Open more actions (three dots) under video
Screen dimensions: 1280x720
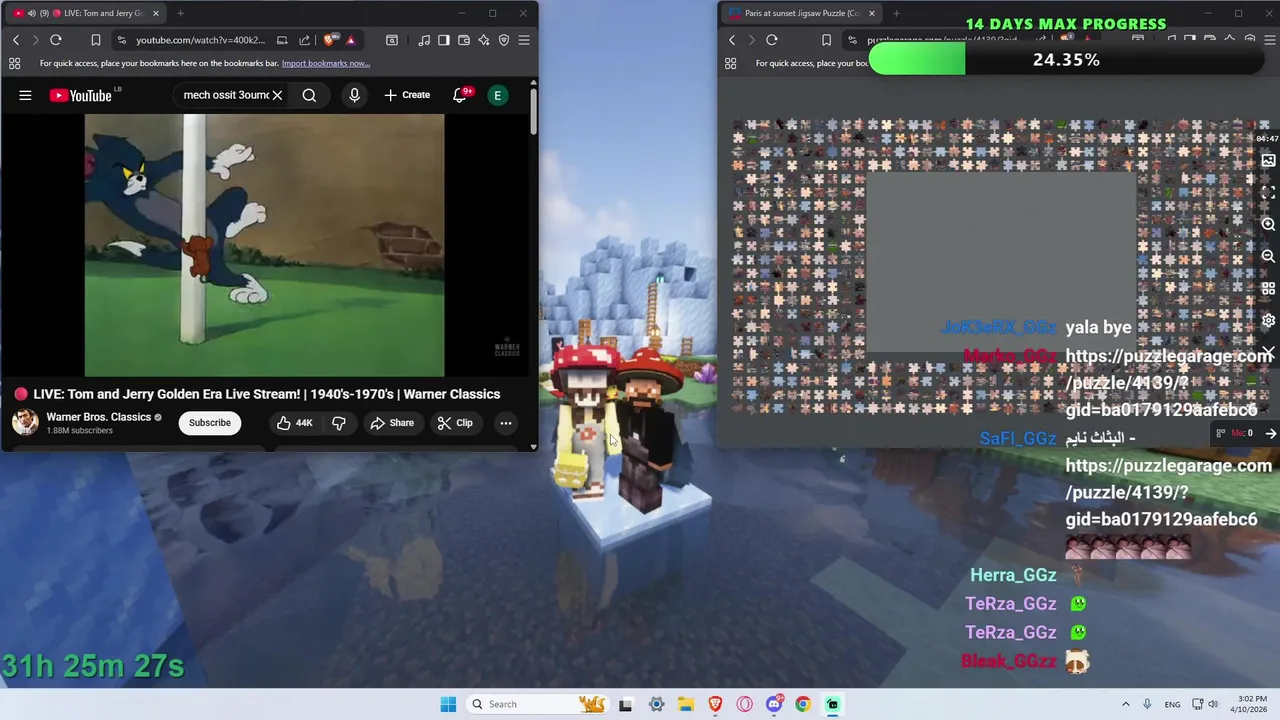pyautogui.click(x=506, y=423)
